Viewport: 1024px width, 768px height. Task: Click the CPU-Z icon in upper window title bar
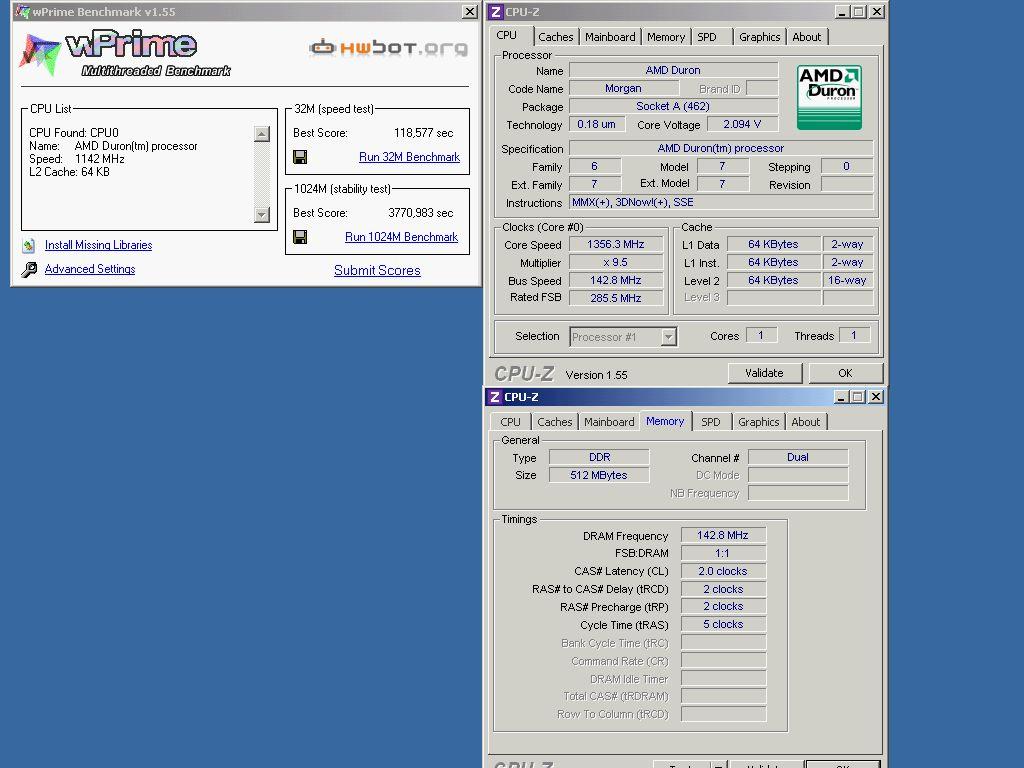click(496, 12)
